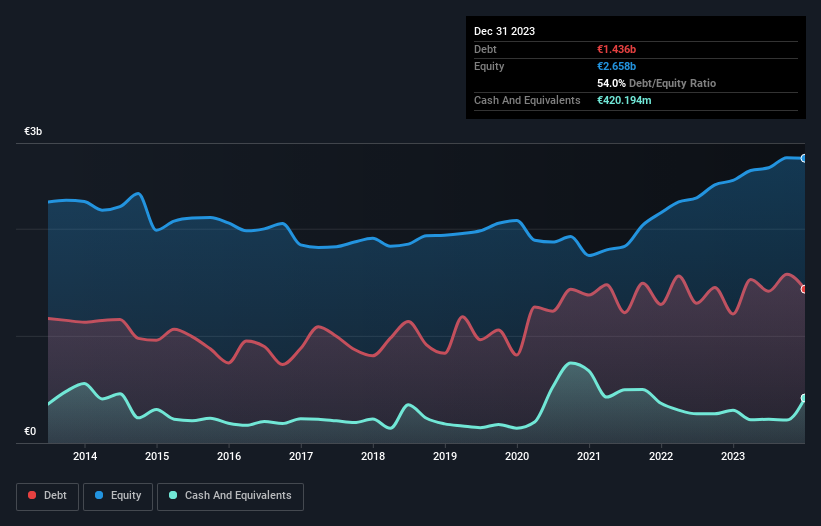Click the teal Cash legend dot
Screen dimensions: 821x526
[x=173, y=495]
